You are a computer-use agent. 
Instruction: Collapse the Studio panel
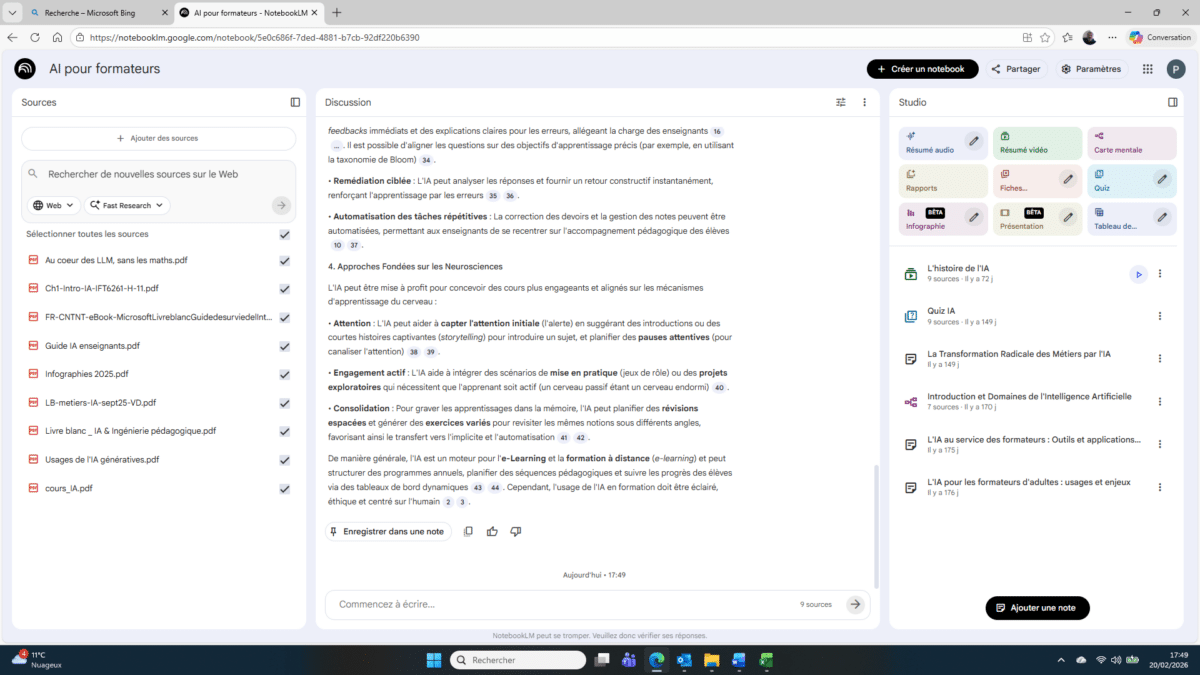pyautogui.click(x=1173, y=102)
